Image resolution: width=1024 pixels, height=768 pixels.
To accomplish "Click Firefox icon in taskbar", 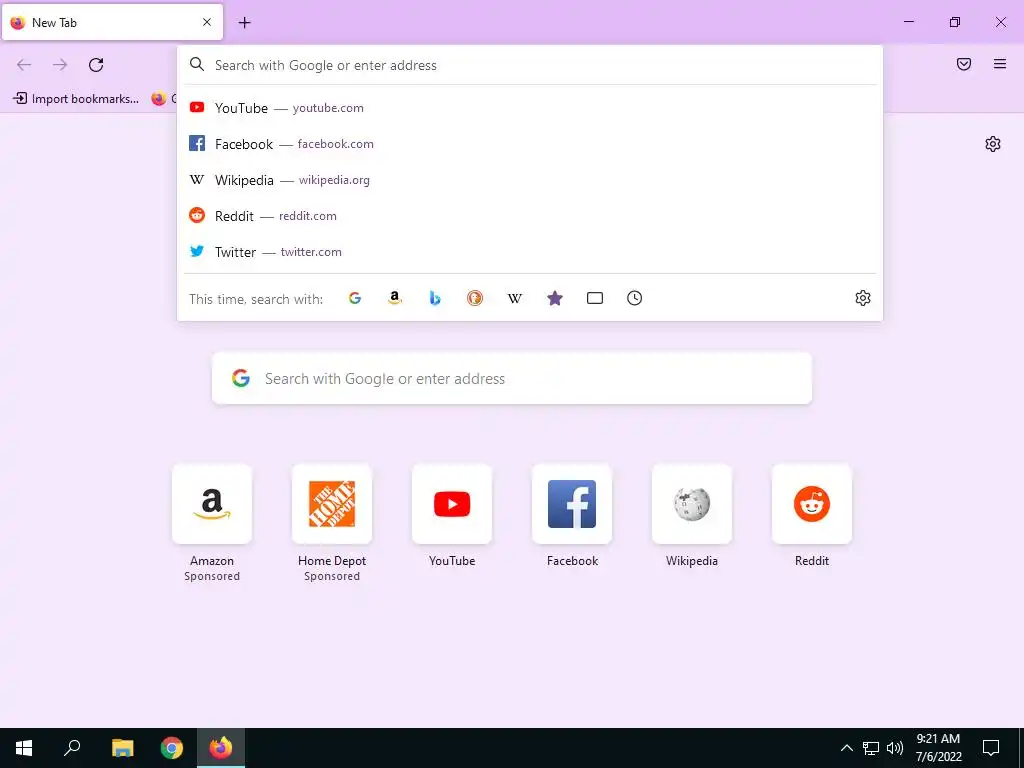I will tap(221, 748).
